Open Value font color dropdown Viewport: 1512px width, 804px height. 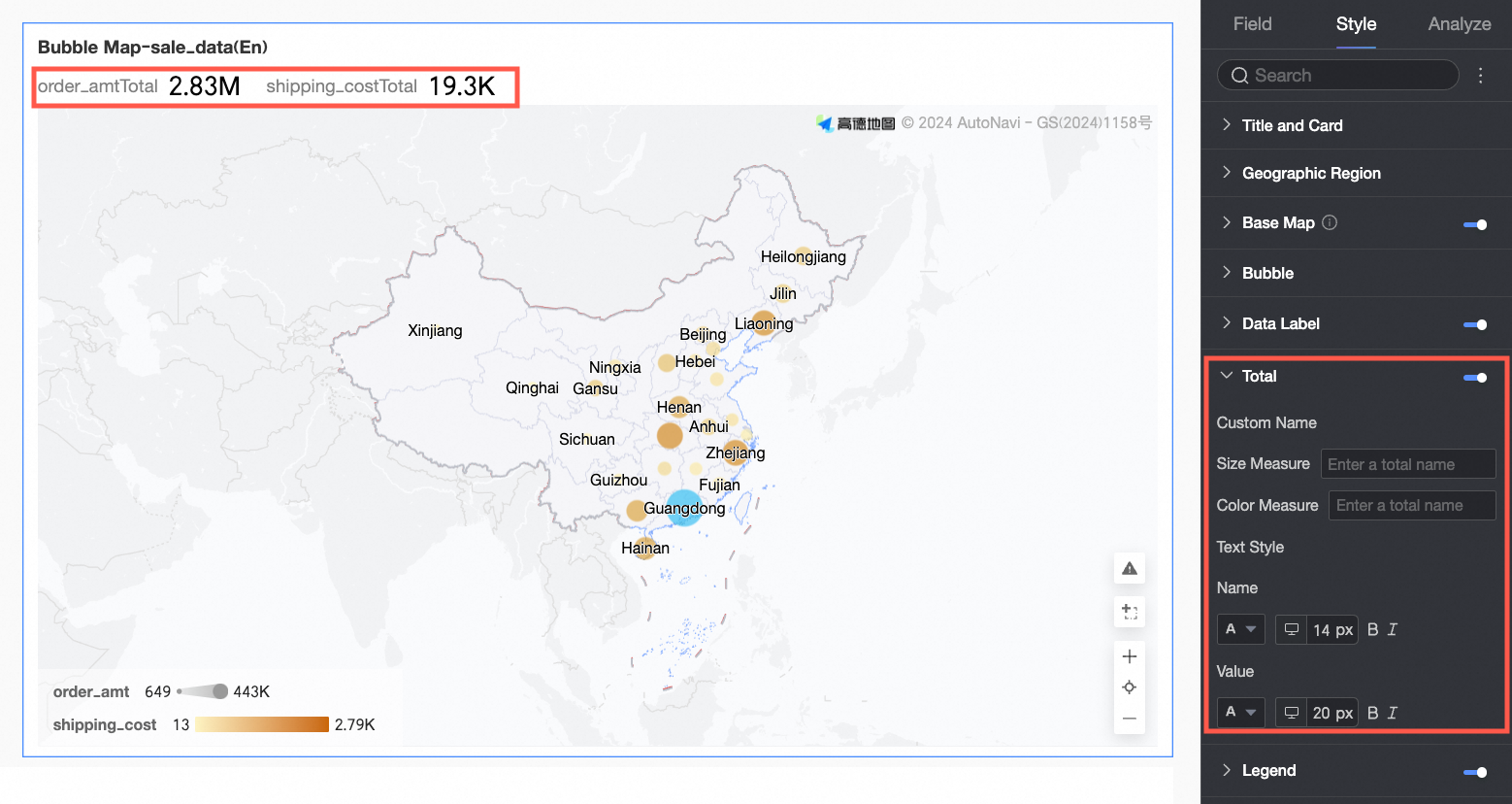(x=1241, y=713)
